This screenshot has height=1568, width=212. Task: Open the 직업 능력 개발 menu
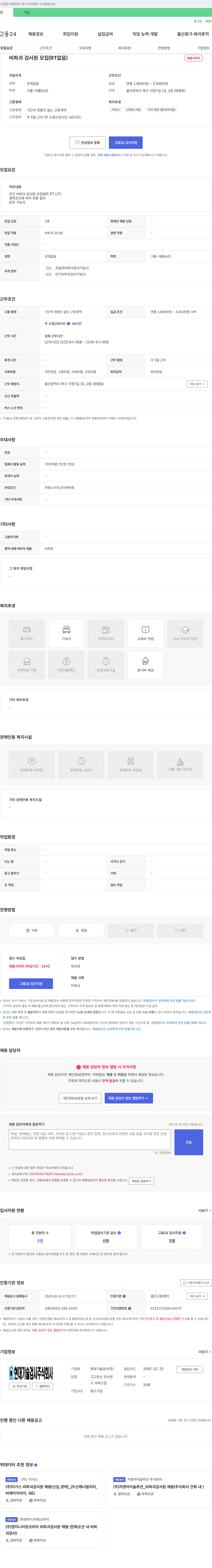tap(145, 34)
